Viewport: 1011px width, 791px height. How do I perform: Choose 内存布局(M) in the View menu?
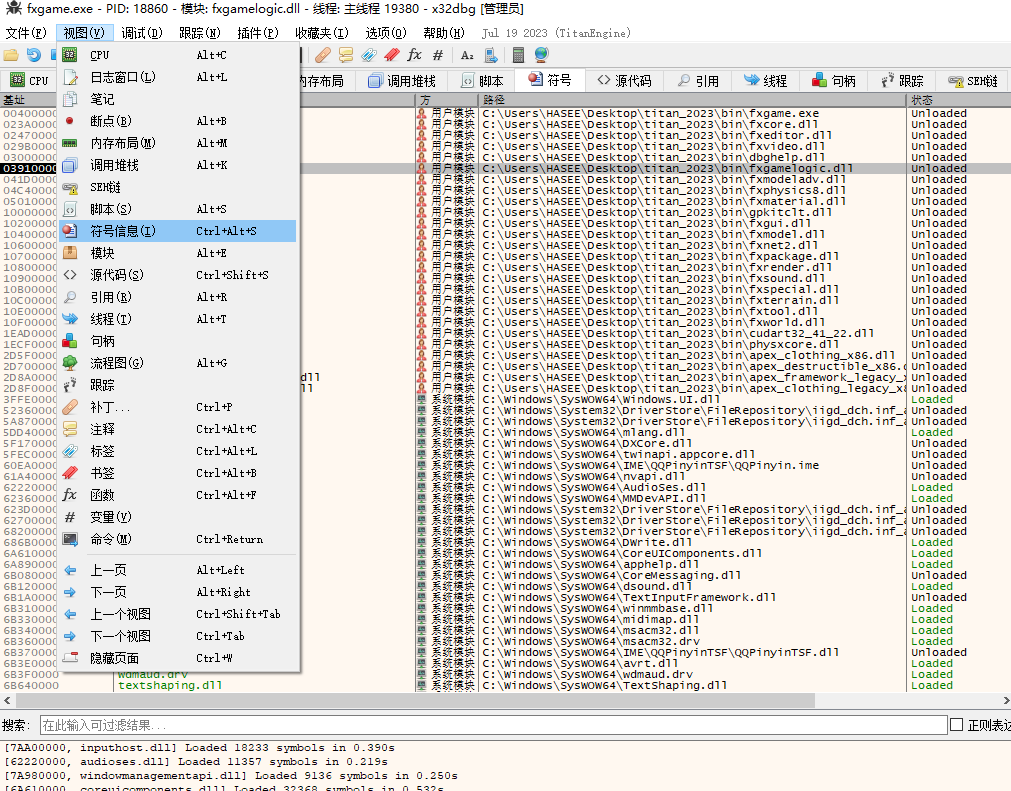177,142
